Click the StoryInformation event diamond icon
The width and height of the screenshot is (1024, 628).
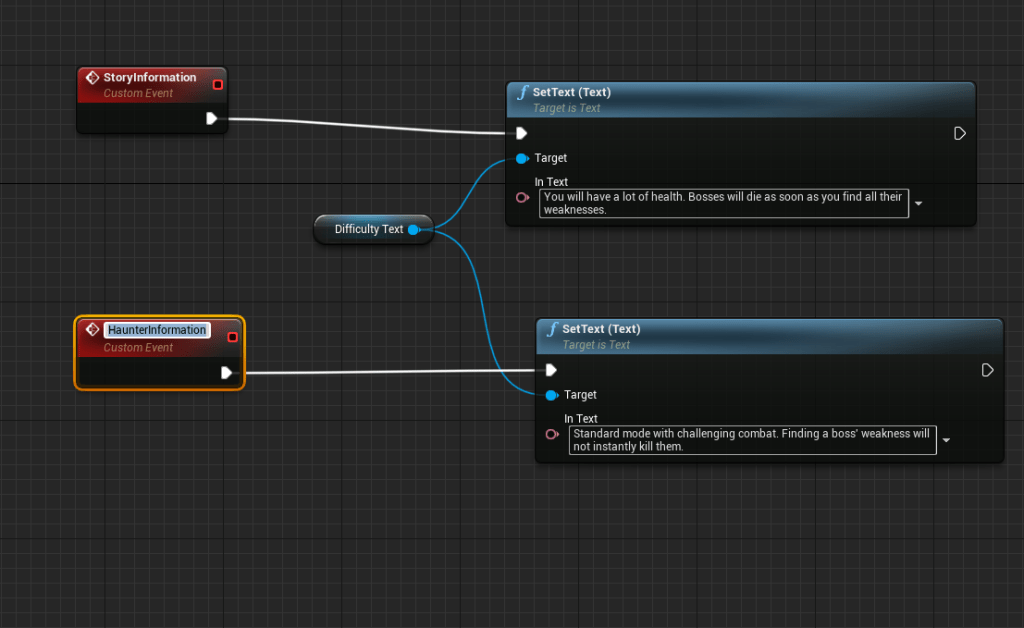coord(93,78)
